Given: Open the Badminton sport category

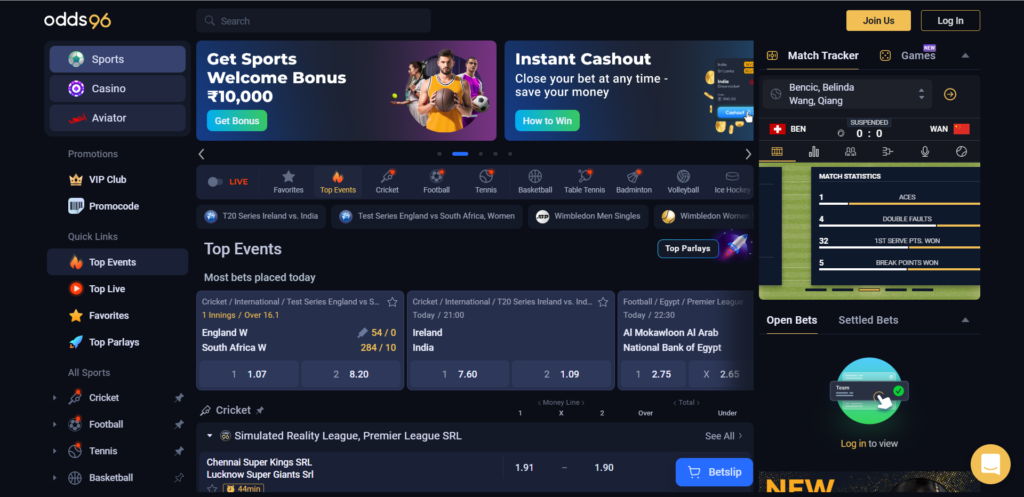Looking at the screenshot, I should point(634,182).
